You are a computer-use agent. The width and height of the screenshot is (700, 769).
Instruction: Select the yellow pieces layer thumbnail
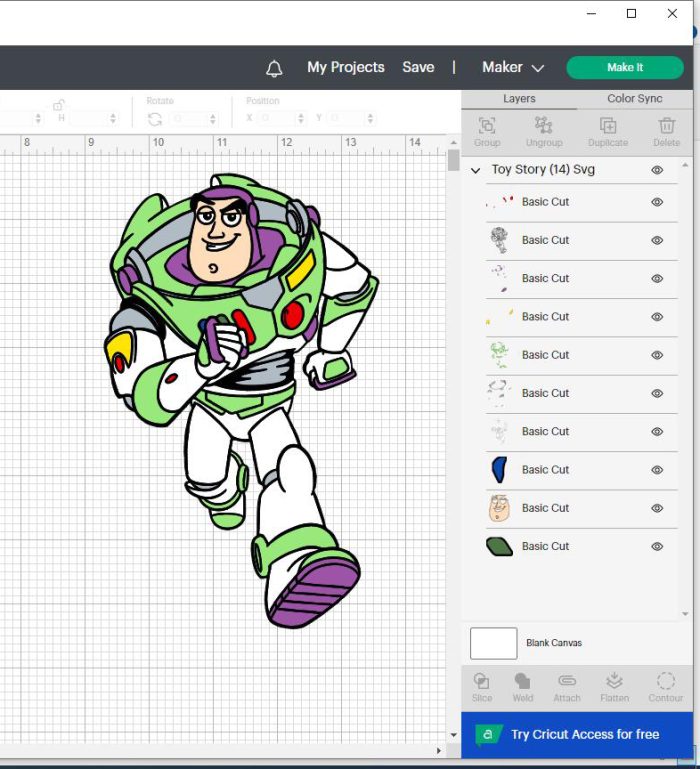pyautogui.click(x=499, y=317)
